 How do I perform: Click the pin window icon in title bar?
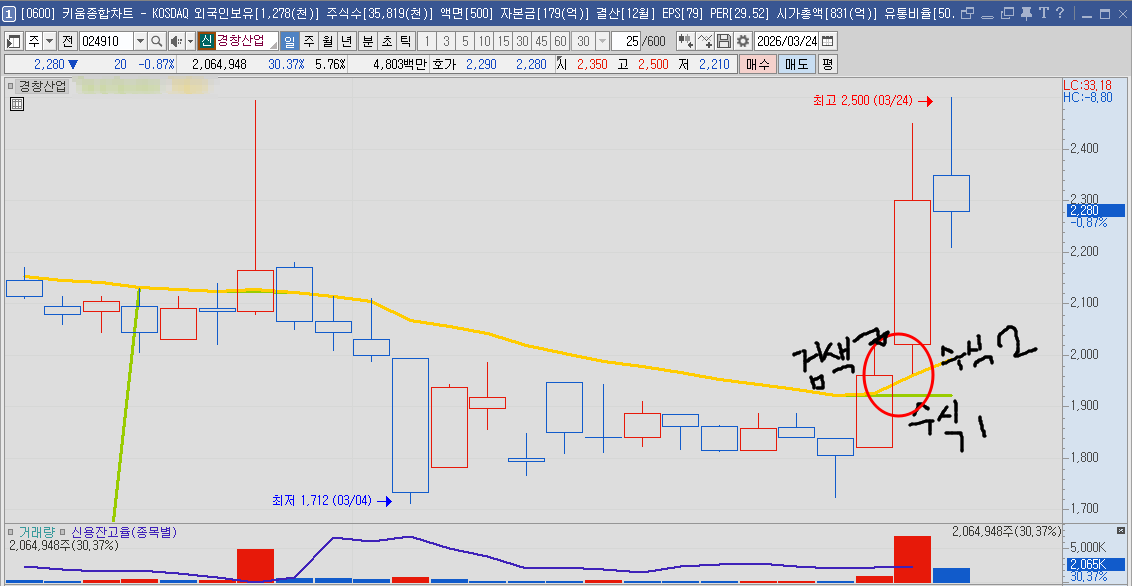point(1025,13)
